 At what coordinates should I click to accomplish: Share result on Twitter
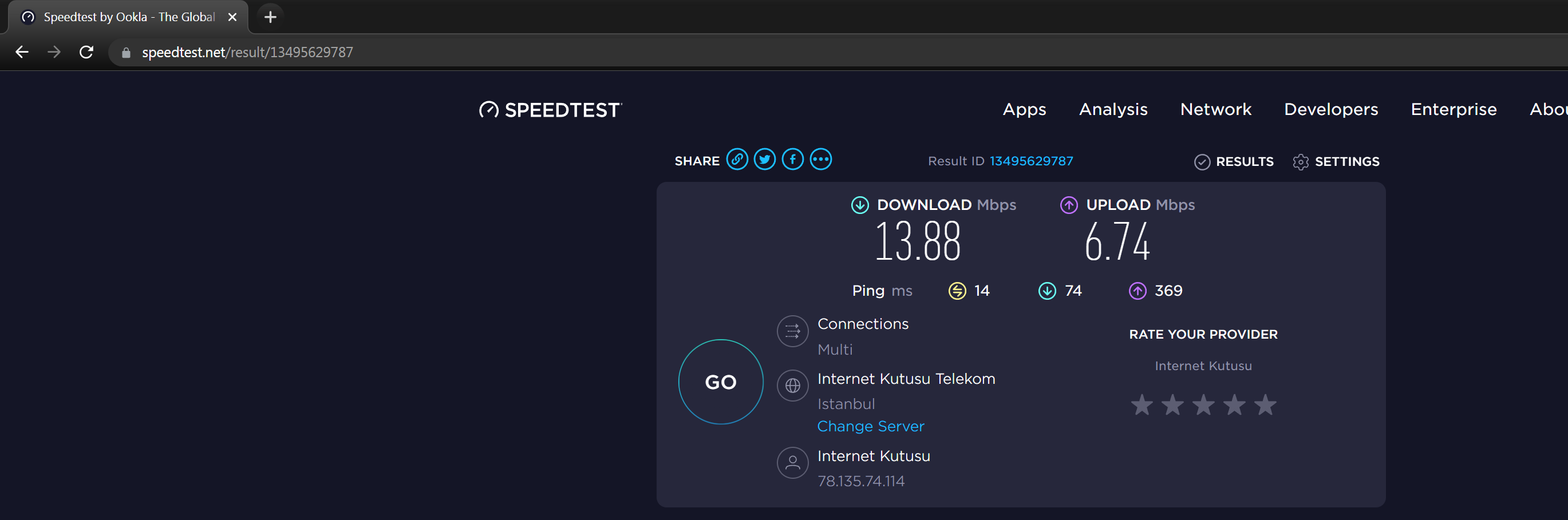click(765, 160)
